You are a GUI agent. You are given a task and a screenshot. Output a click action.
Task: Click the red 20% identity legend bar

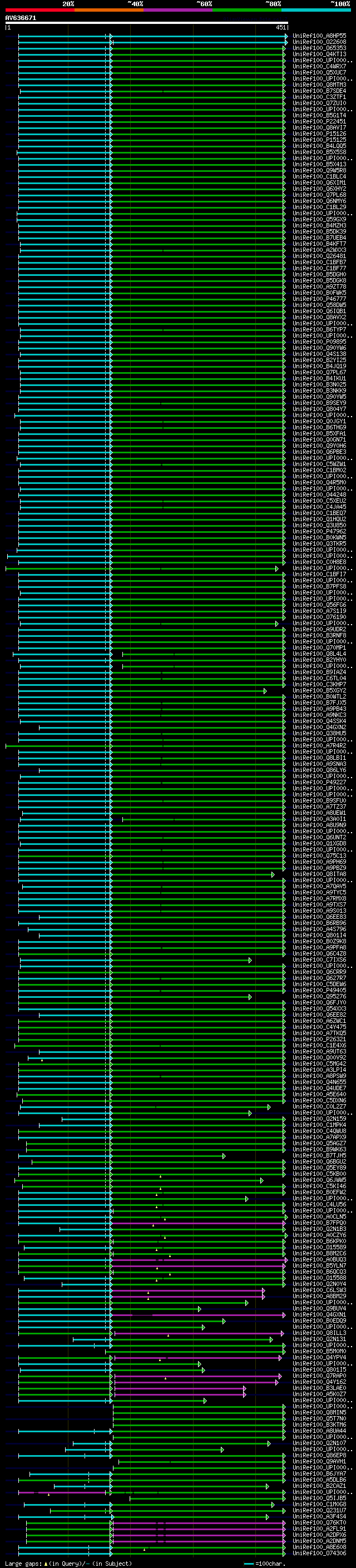point(40,10)
